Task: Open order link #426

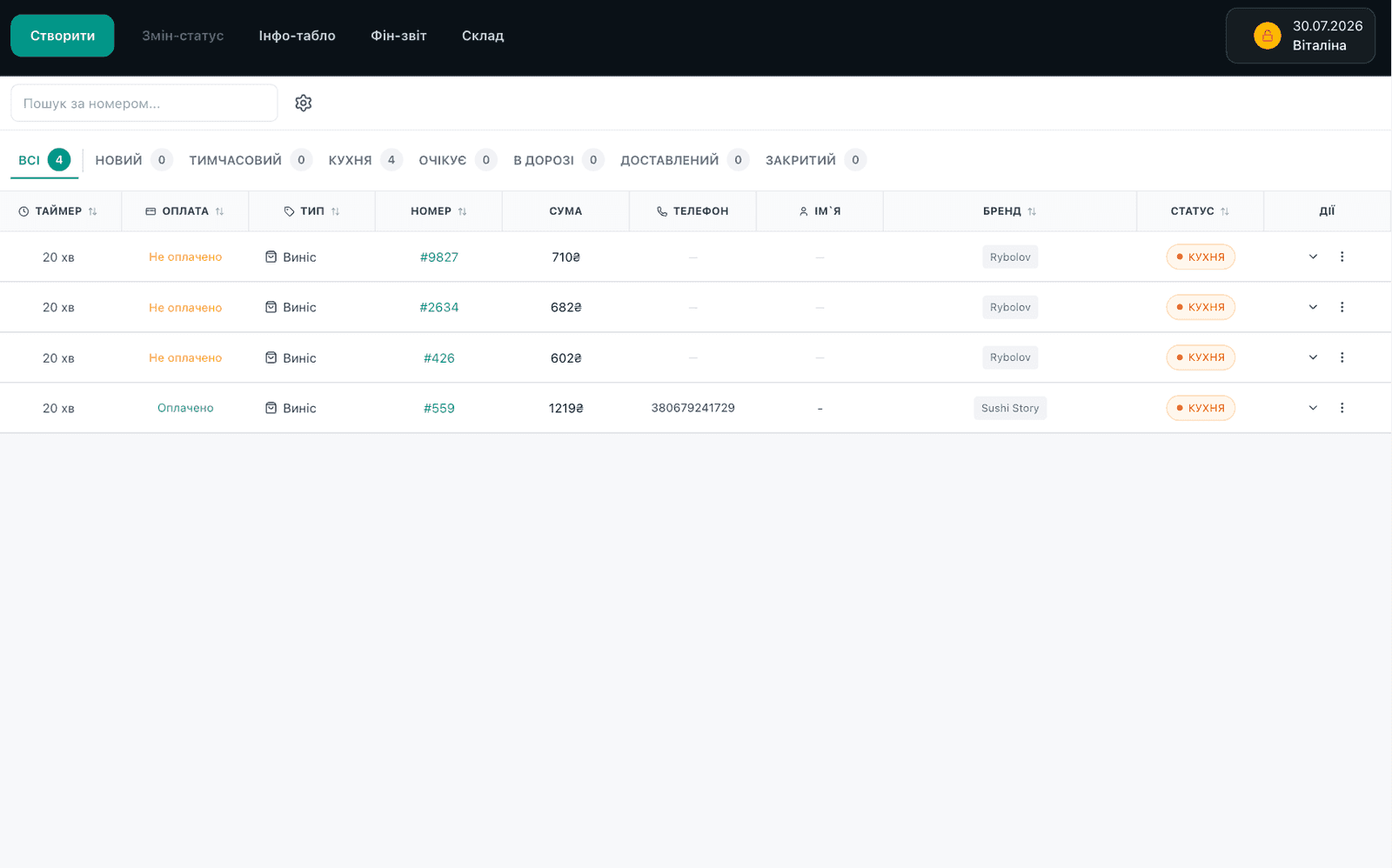Action: click(438, 357)
